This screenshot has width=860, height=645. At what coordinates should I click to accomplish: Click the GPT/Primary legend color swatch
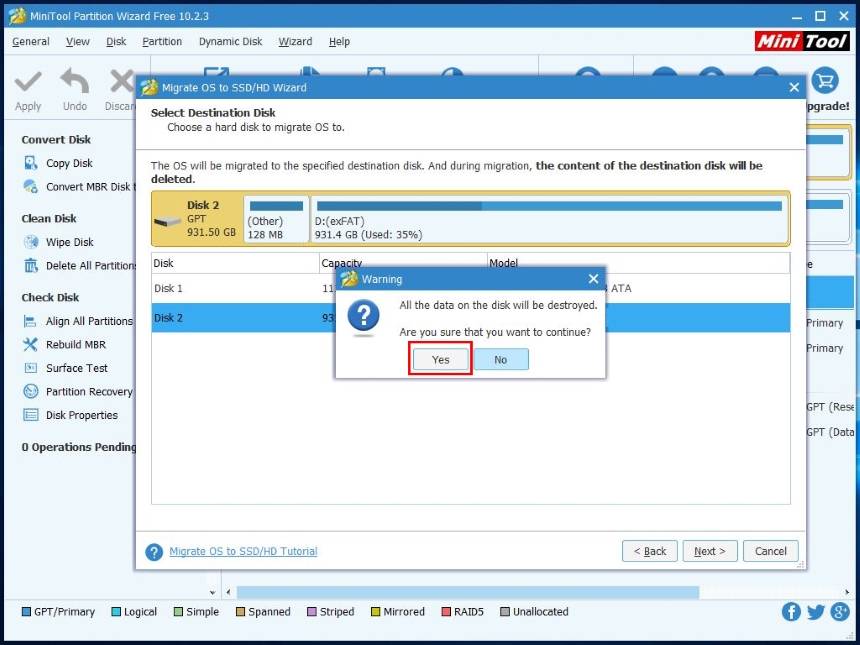26,612
